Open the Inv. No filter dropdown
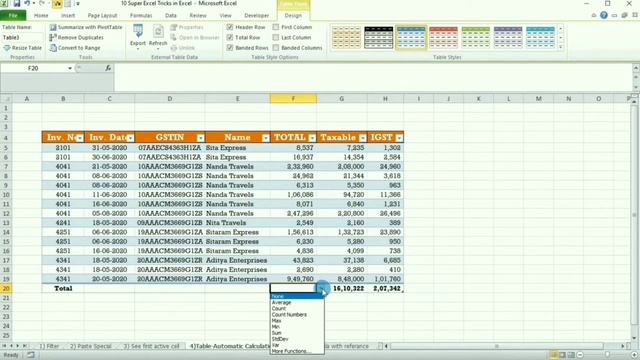 pos(80,138)
